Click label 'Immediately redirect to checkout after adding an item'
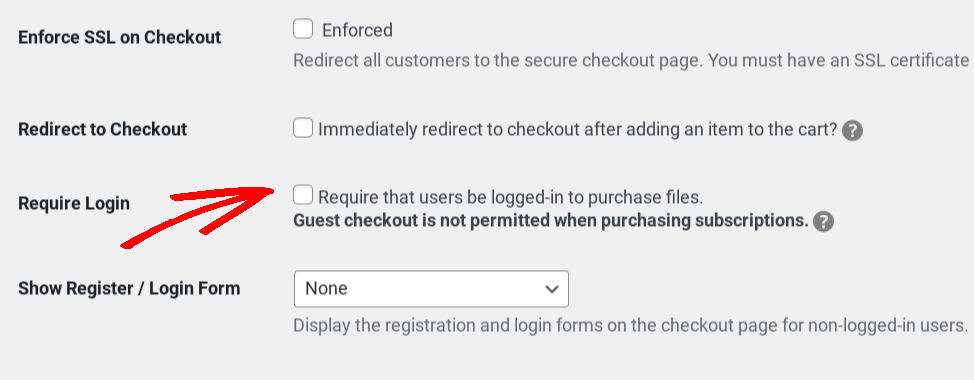This screenshot has height=380, width=974. (x=578, y=130)
